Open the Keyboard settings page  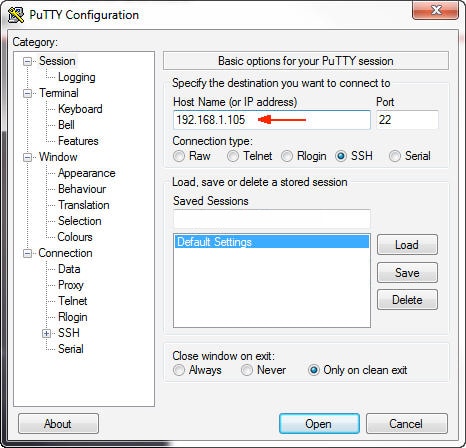80,109
